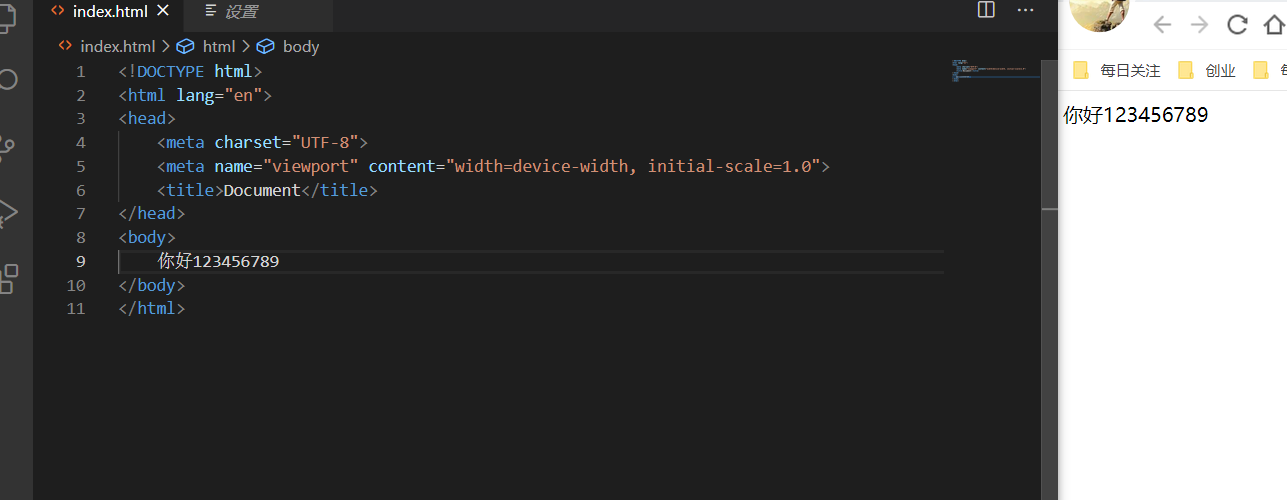Open the 创业 bookmark folder

pos(1207,71)
